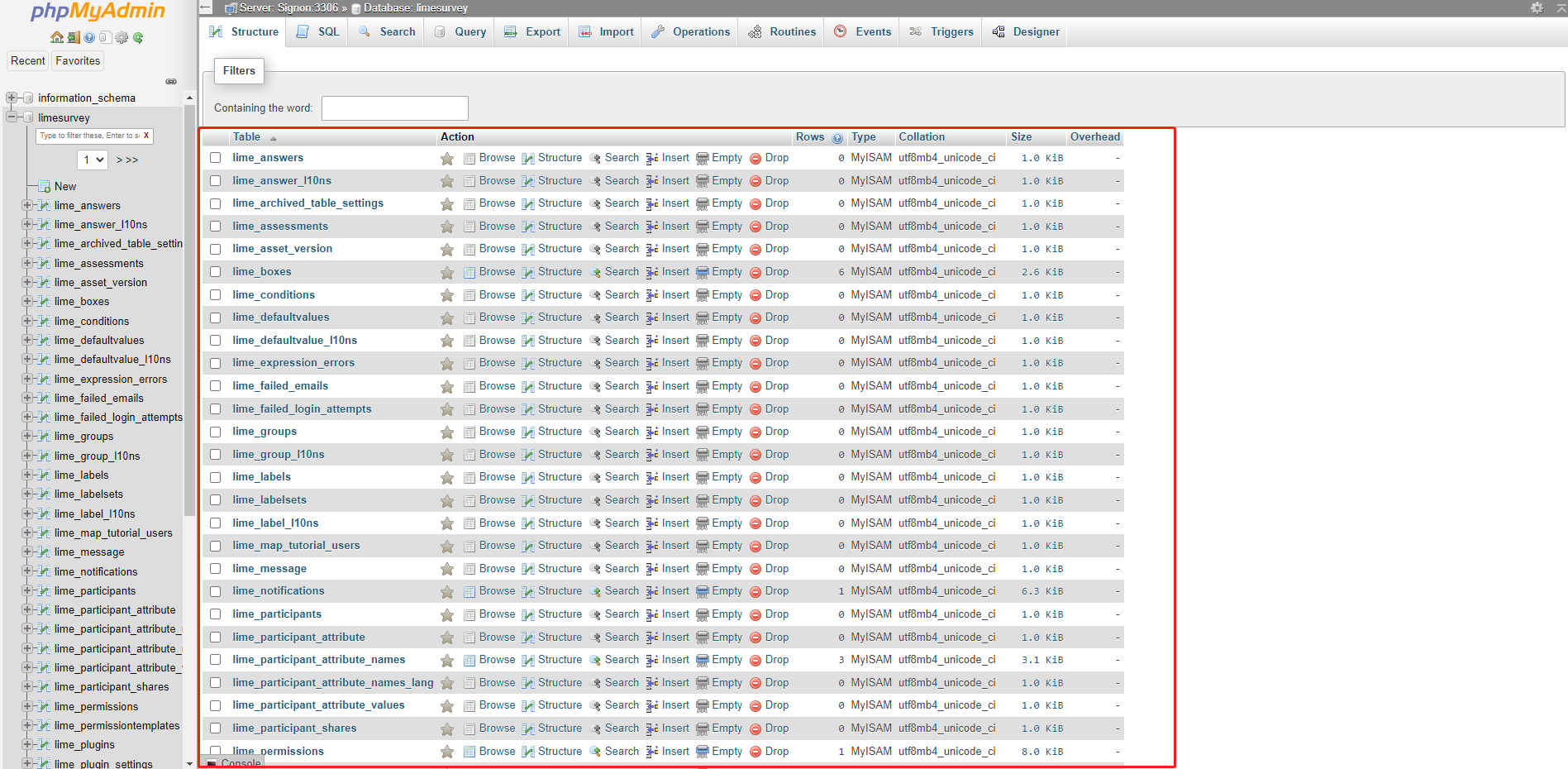1568x769 pixels.
Task: Go to next page with single arrow
Action: tap(119, 160)
